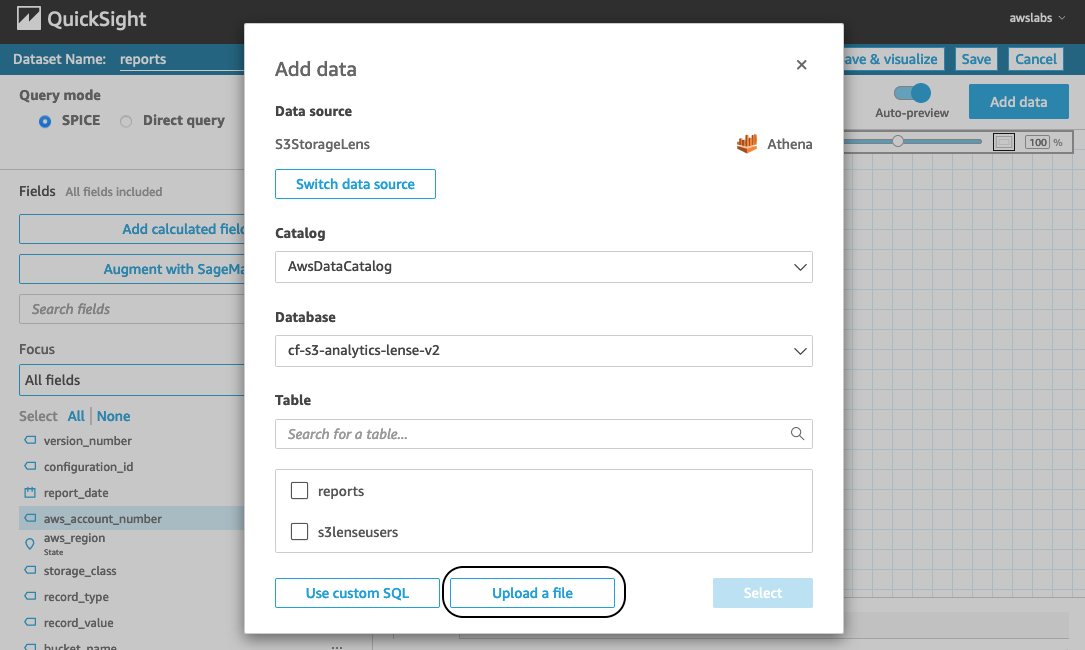Screen dimensions: 1085x650
Task: Click the QuickSight logo icon
Action: pos(28,19)
